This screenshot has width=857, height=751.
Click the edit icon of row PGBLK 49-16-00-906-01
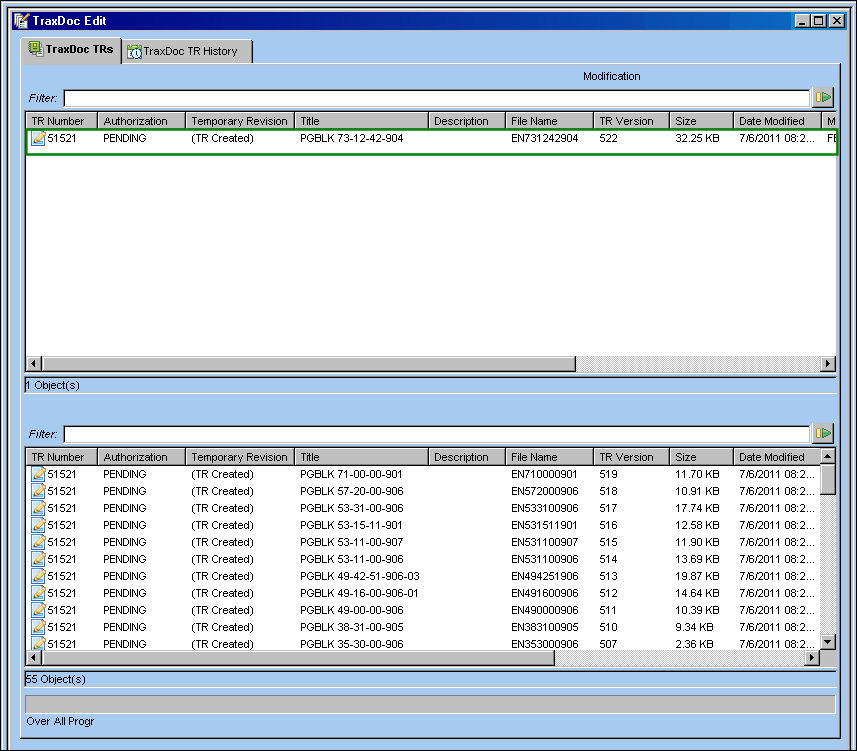[x=38, y=592]
